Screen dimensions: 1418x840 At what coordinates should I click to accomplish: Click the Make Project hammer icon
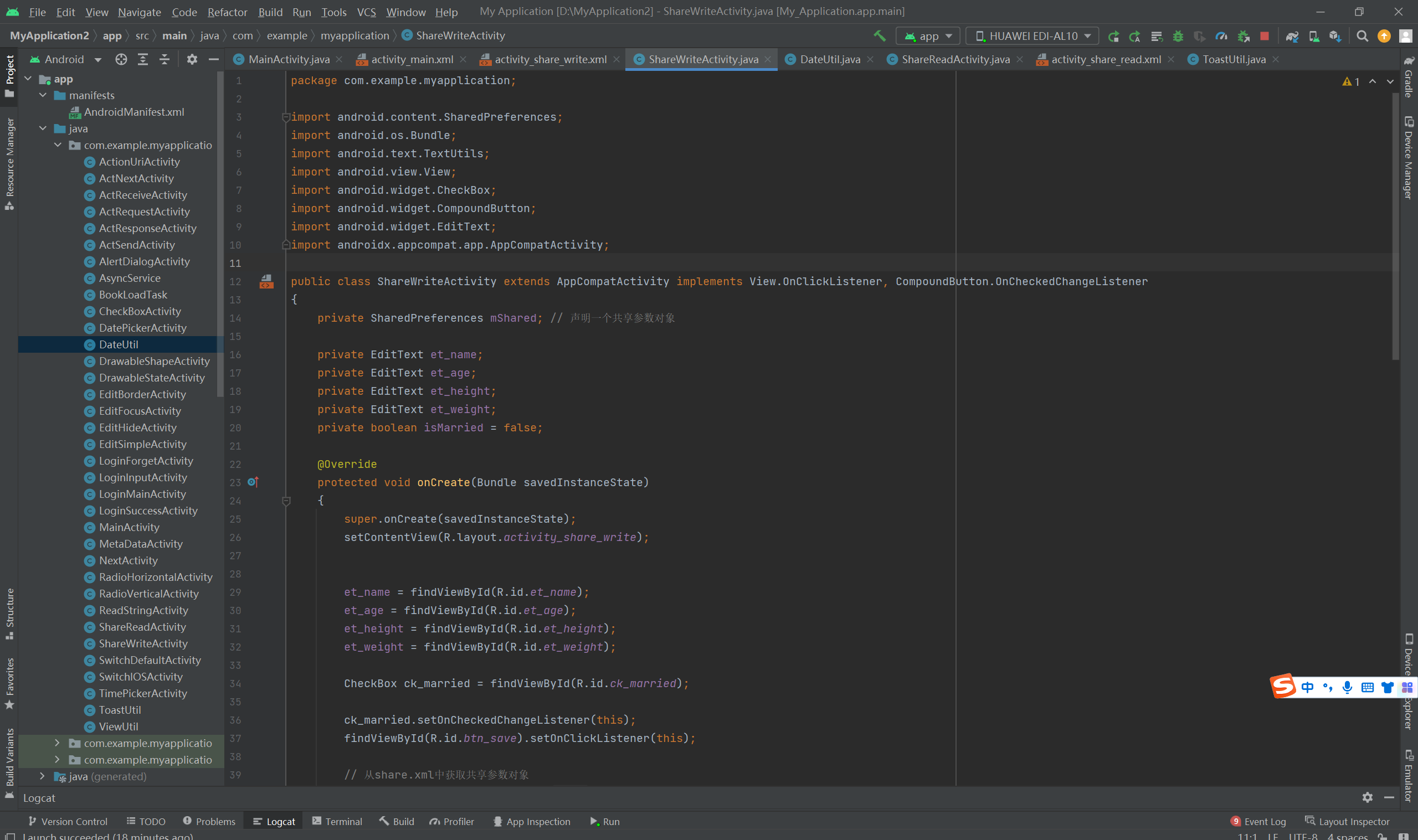coord(879,35)
